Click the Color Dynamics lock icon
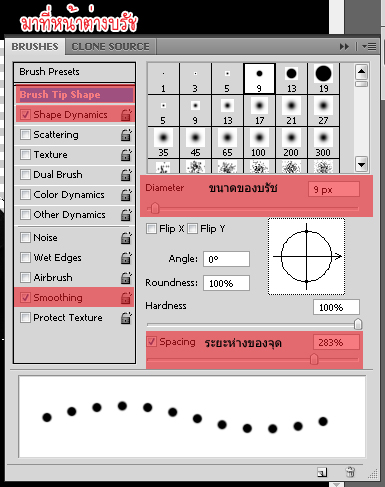385x487 pixels. pos(126,195)
